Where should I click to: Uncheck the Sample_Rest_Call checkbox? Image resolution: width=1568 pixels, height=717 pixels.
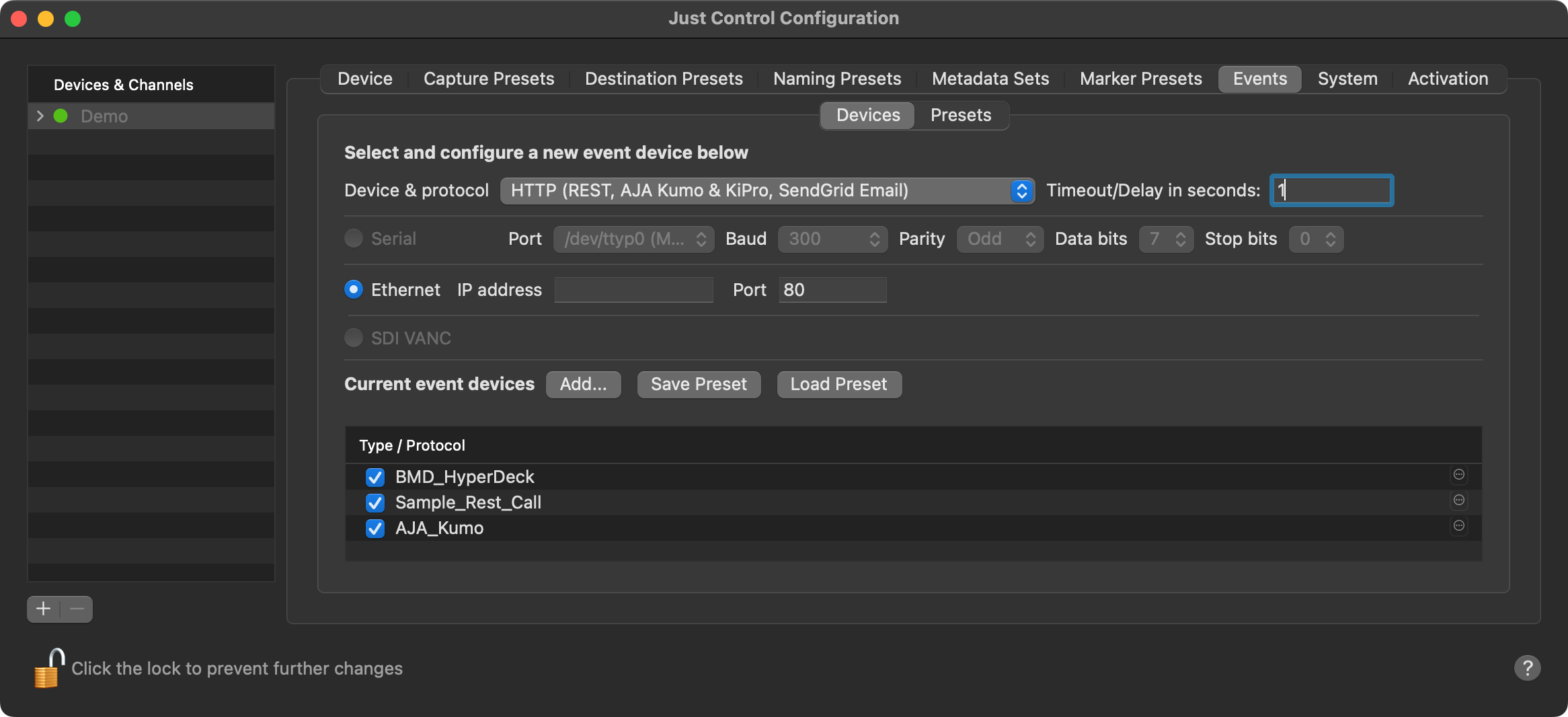coord(375,502)
